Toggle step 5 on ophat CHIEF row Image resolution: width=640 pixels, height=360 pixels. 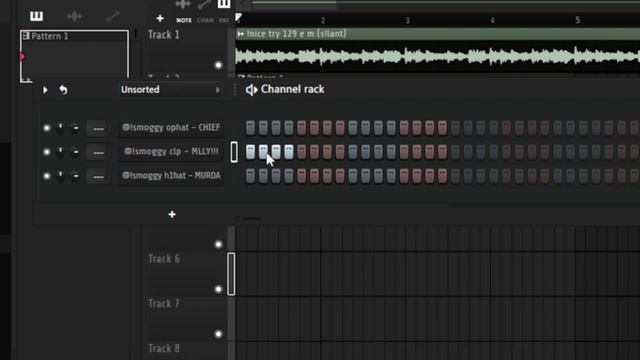click(302, 128)
